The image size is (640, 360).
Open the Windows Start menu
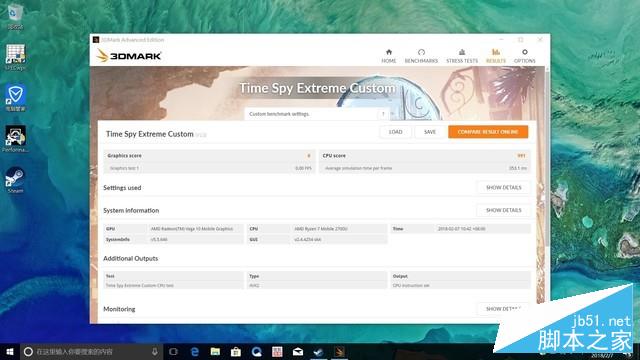10,351
